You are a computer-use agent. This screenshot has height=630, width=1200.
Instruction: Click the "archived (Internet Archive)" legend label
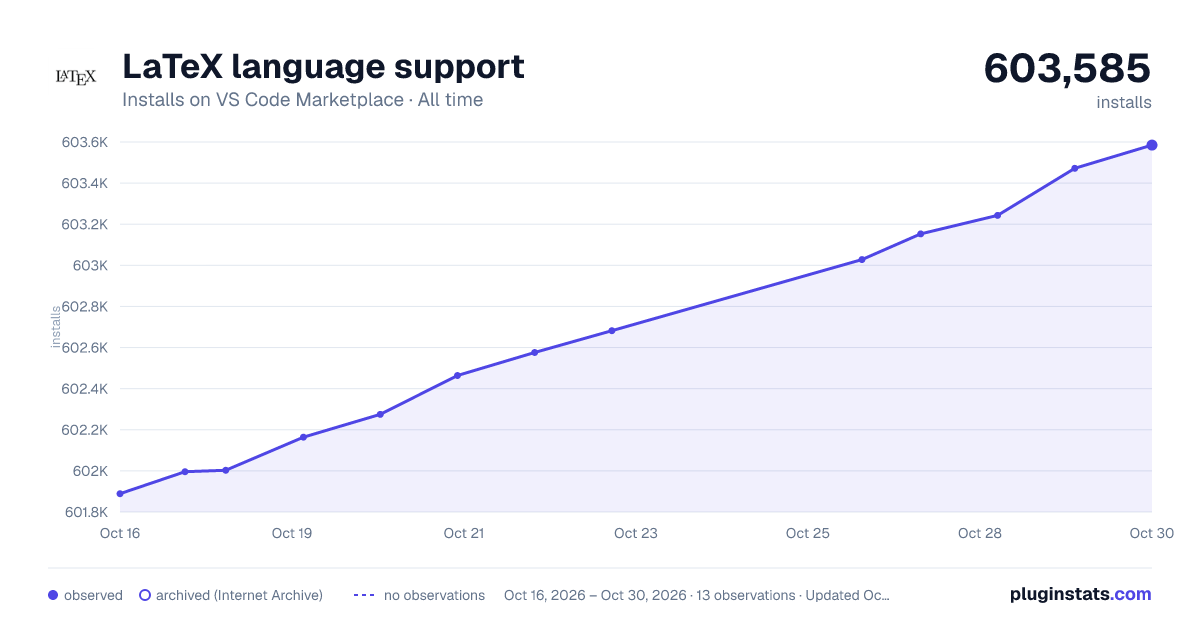(x=239, y=595)
